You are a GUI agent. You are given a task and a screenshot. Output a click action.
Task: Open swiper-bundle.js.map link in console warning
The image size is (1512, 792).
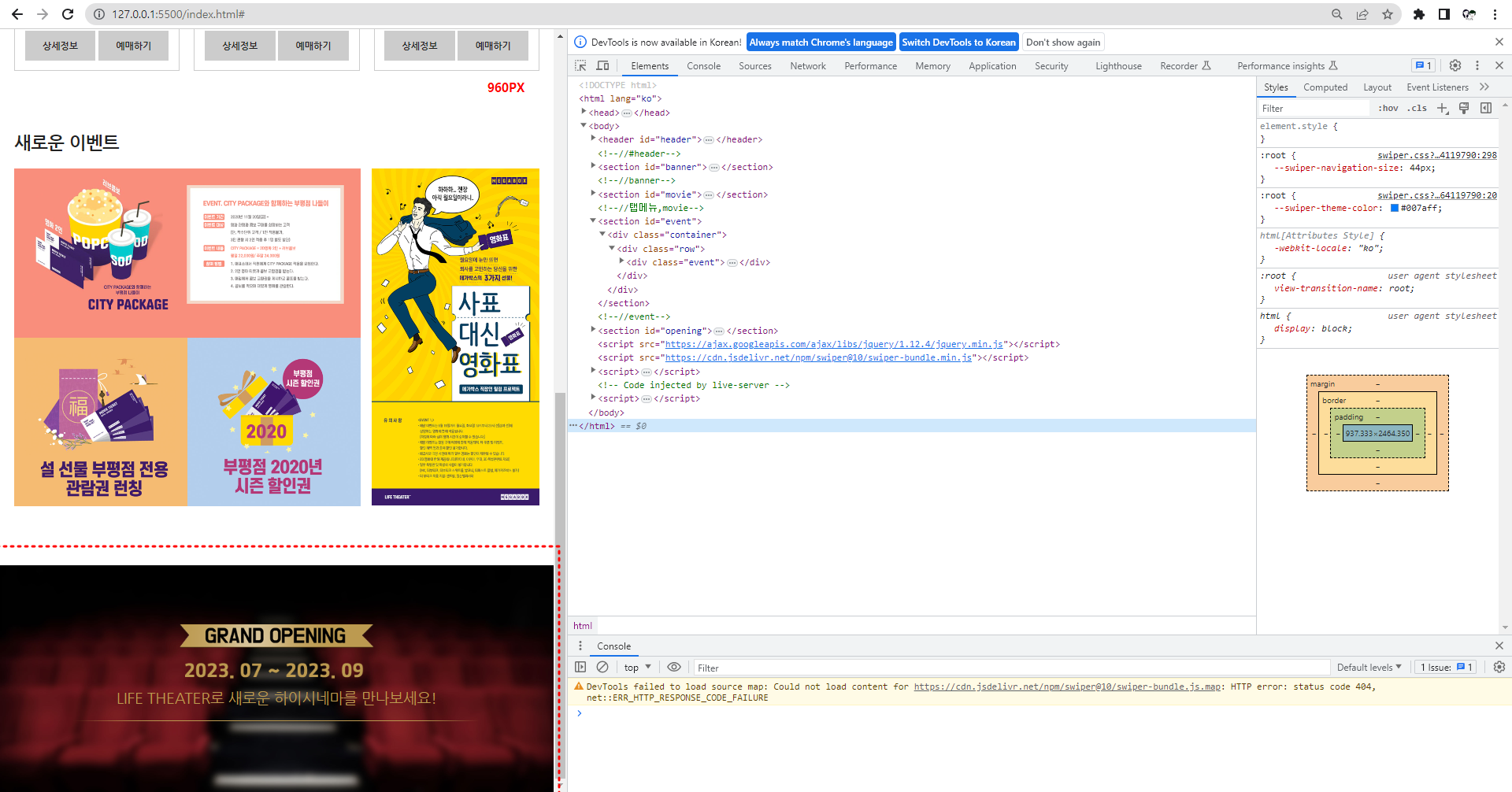pos(1067,687)
